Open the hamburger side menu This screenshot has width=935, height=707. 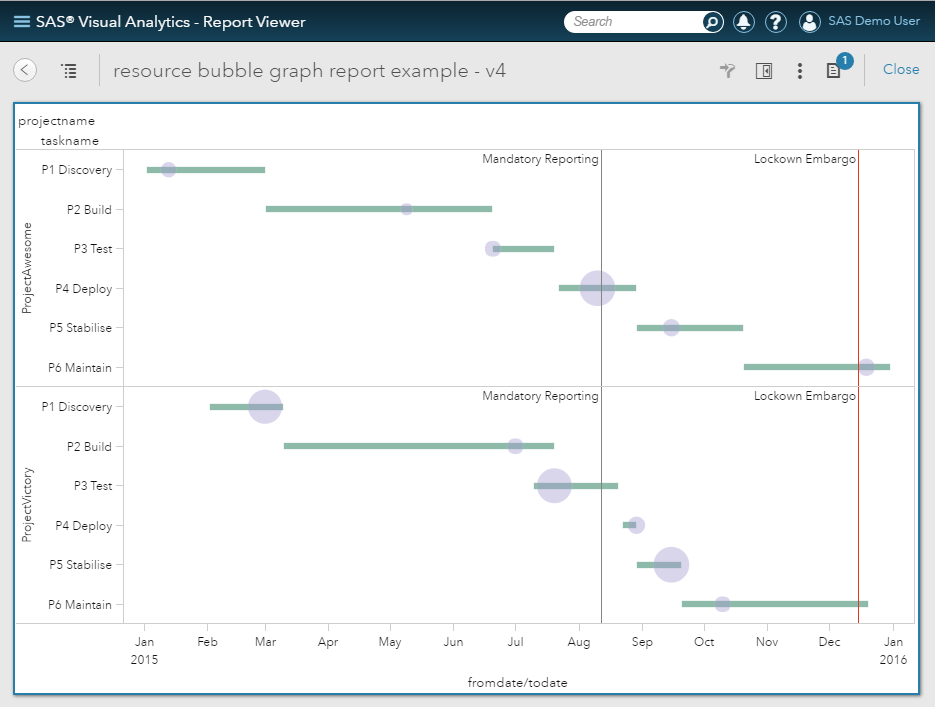[x=21, y=21]
